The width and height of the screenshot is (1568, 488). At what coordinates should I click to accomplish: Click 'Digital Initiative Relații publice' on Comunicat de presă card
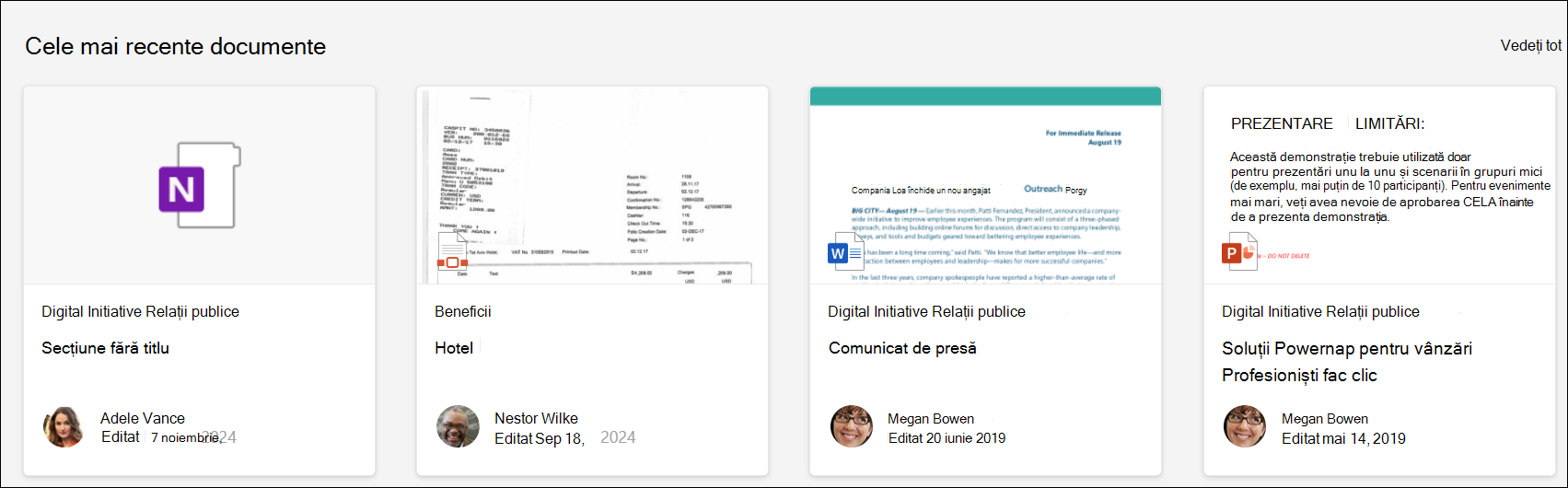point(926,311)
